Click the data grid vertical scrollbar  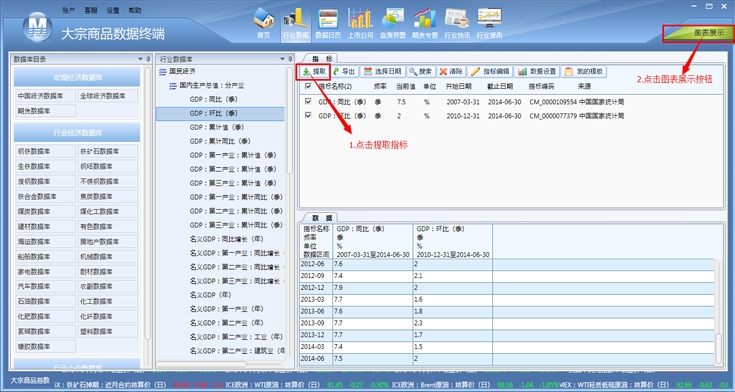coord(719,348)
